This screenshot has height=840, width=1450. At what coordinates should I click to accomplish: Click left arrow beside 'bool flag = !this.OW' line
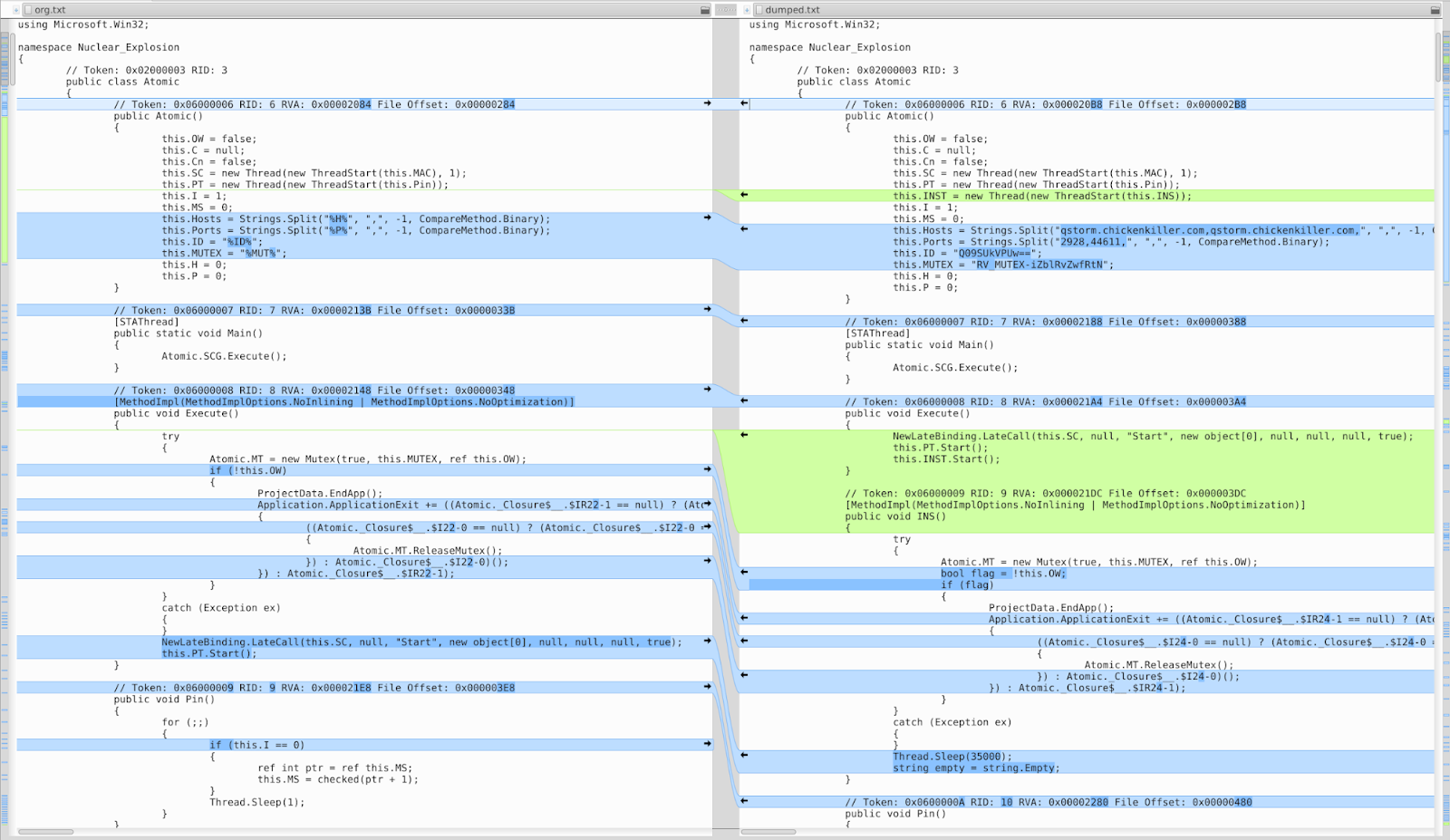point(744,572)
